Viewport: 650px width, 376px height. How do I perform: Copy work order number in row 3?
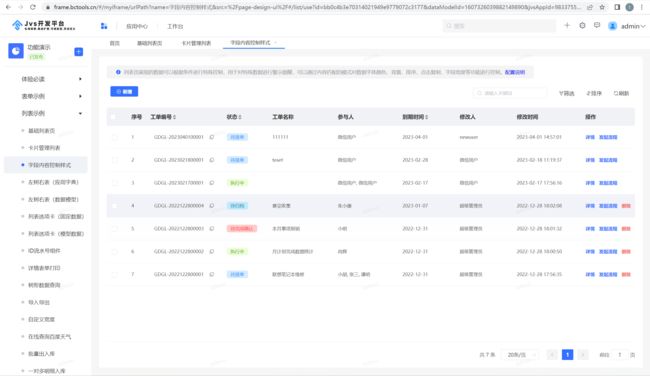click(212, 182)
